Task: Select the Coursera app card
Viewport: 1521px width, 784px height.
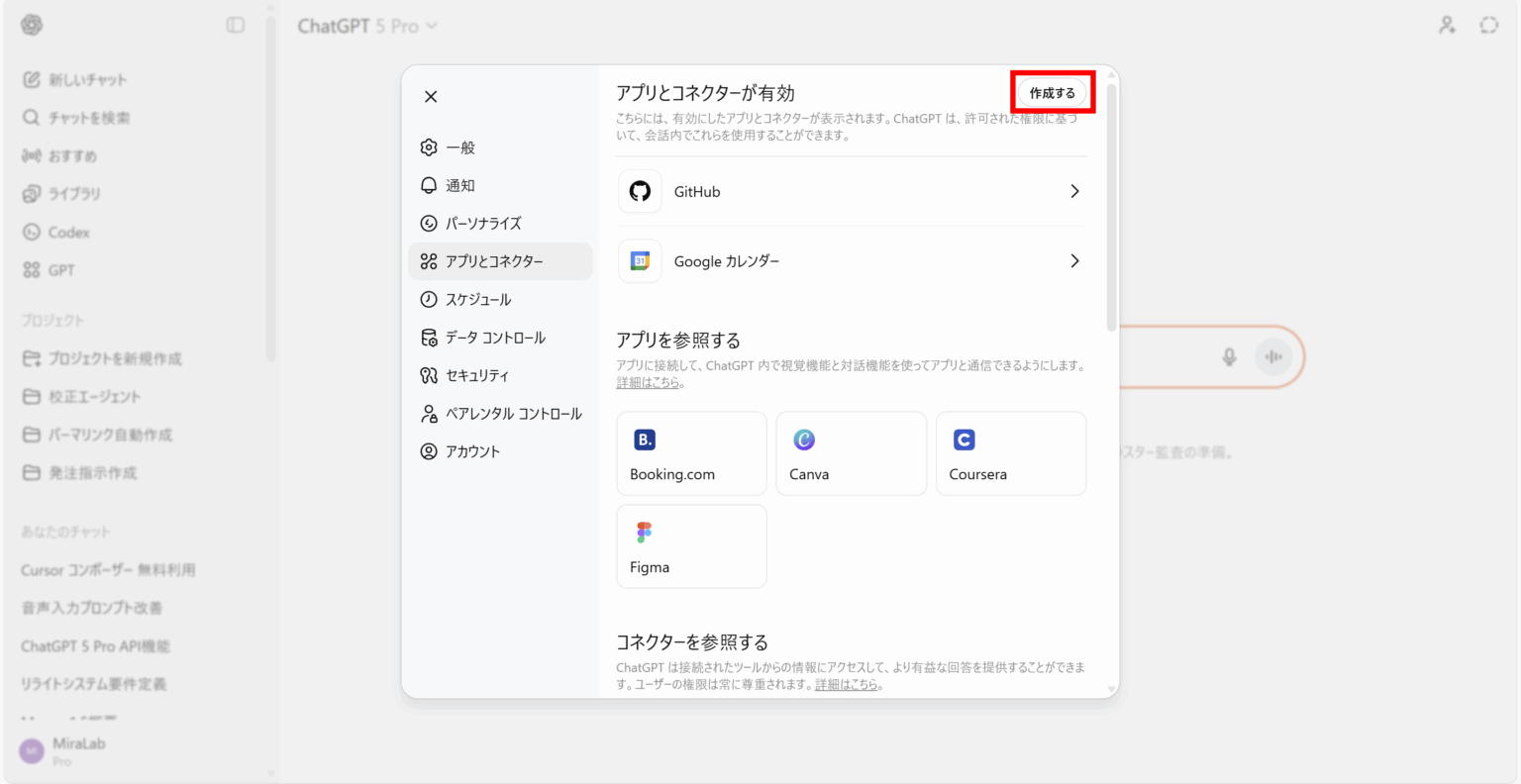Action: pos(1010,453)
